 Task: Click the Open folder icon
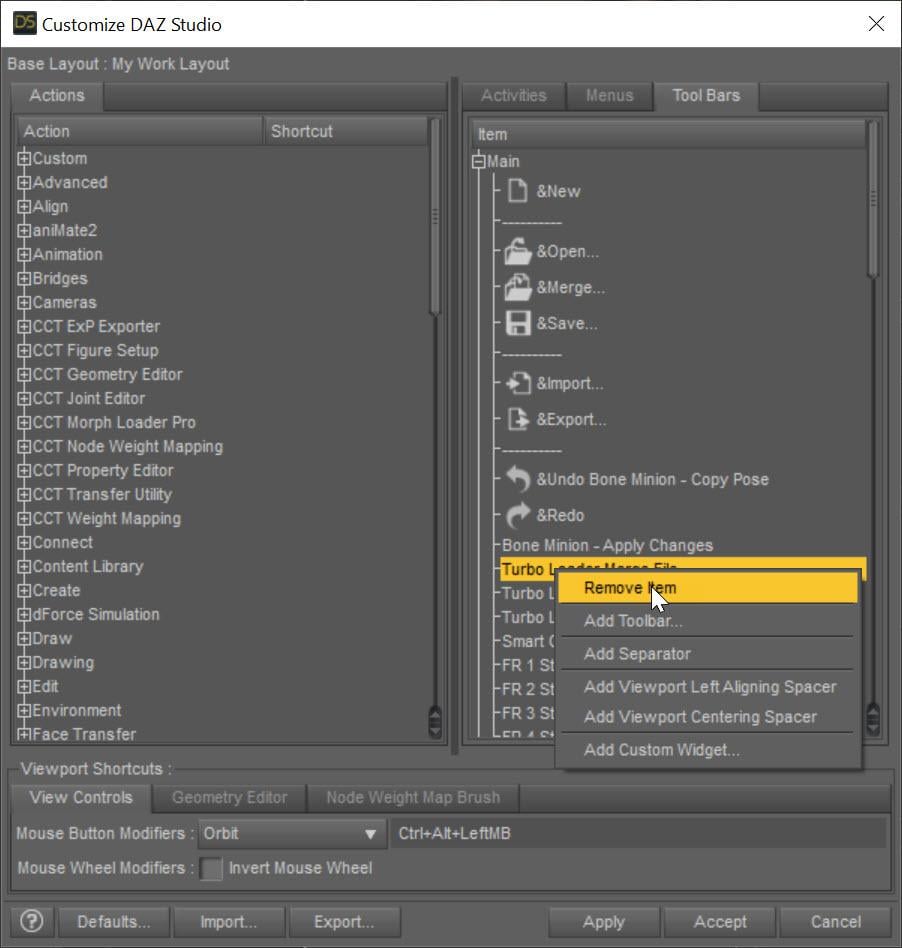click(518, 251)
